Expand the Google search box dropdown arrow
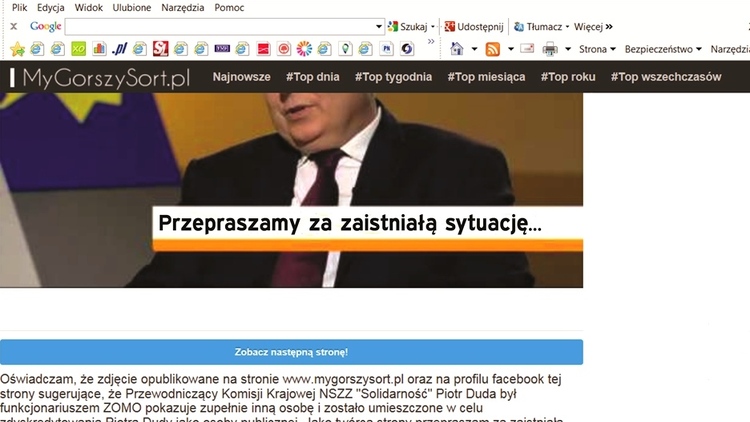Viewport: 750px width, 422px height. click(378, 27)
